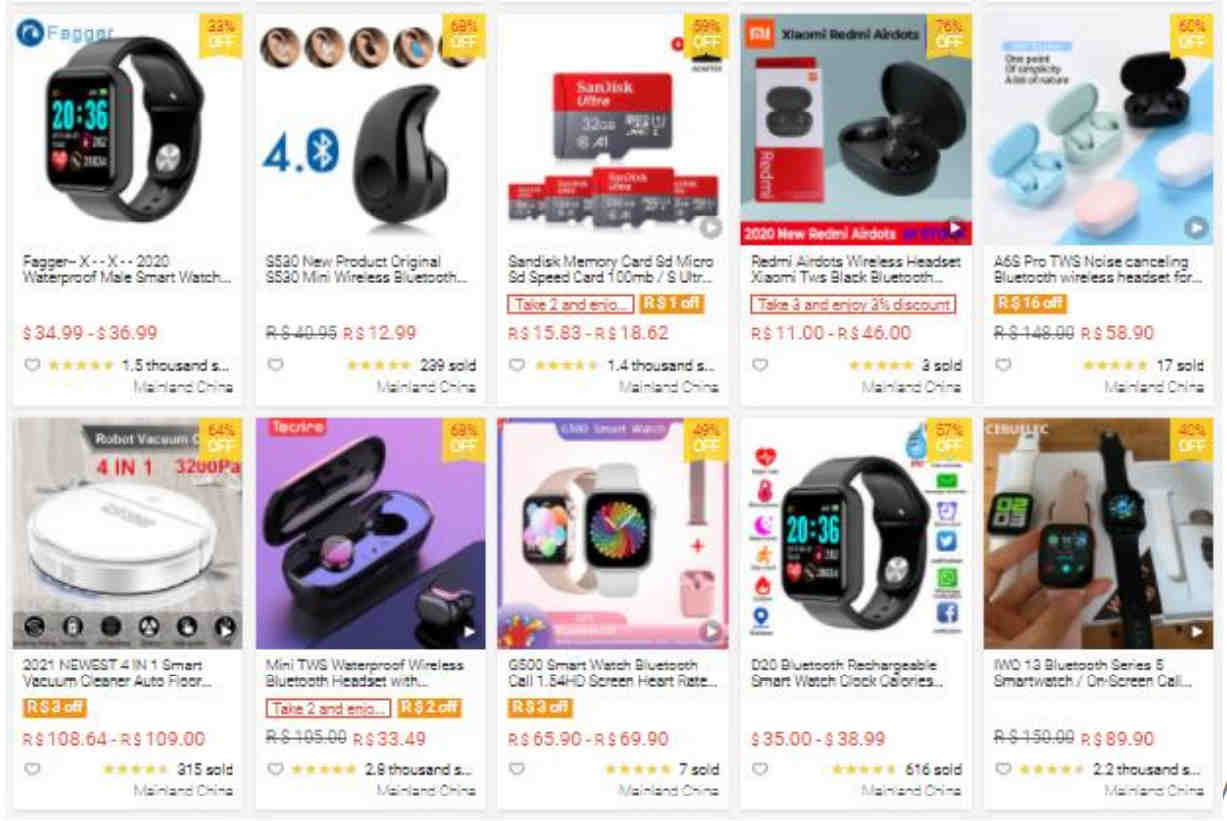Click heart icon on Sandisk Memory Card
The image size is (1227, 821).
(x=517, y=365)
